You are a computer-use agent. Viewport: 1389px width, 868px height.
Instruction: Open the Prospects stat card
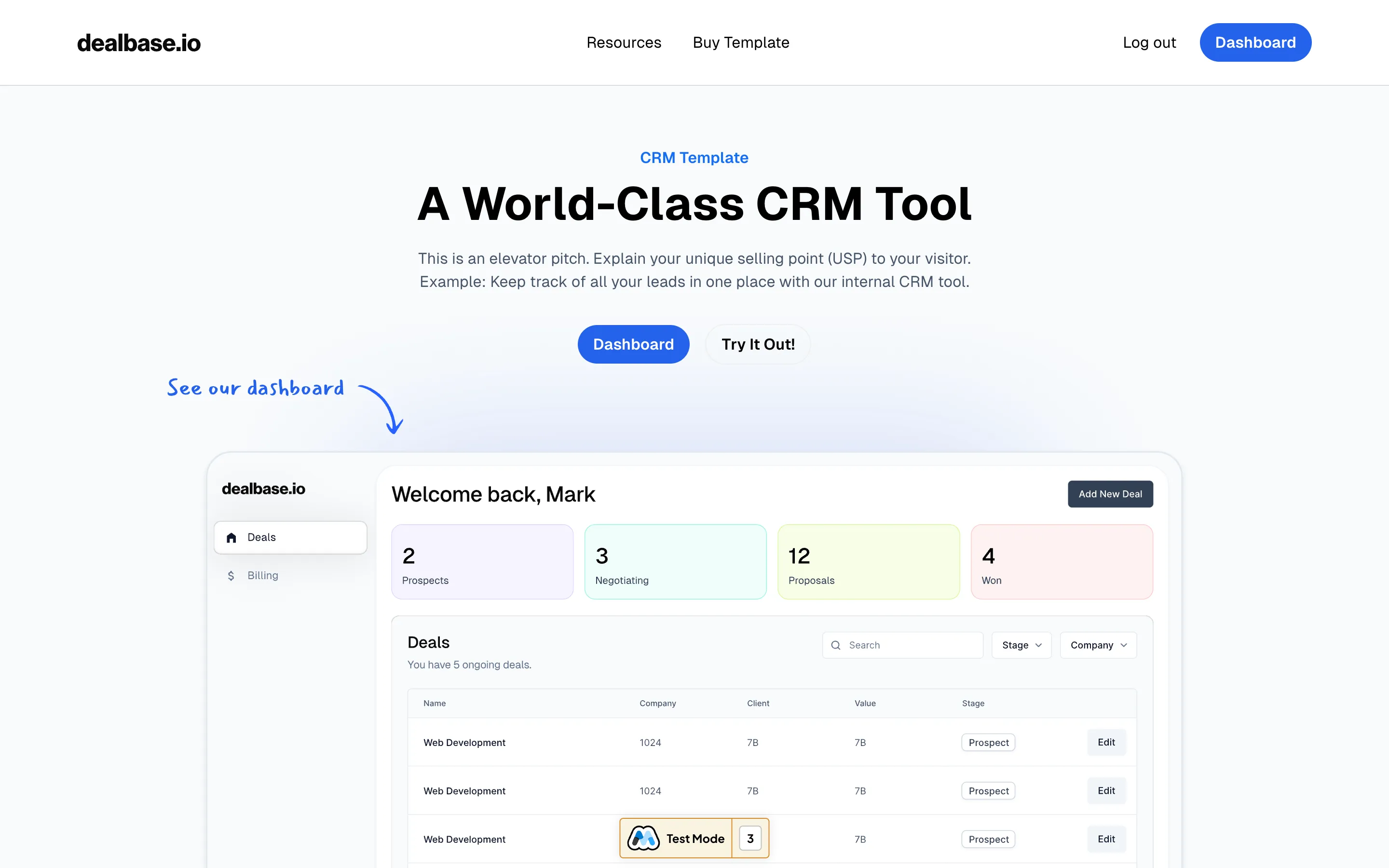(482, 562)
